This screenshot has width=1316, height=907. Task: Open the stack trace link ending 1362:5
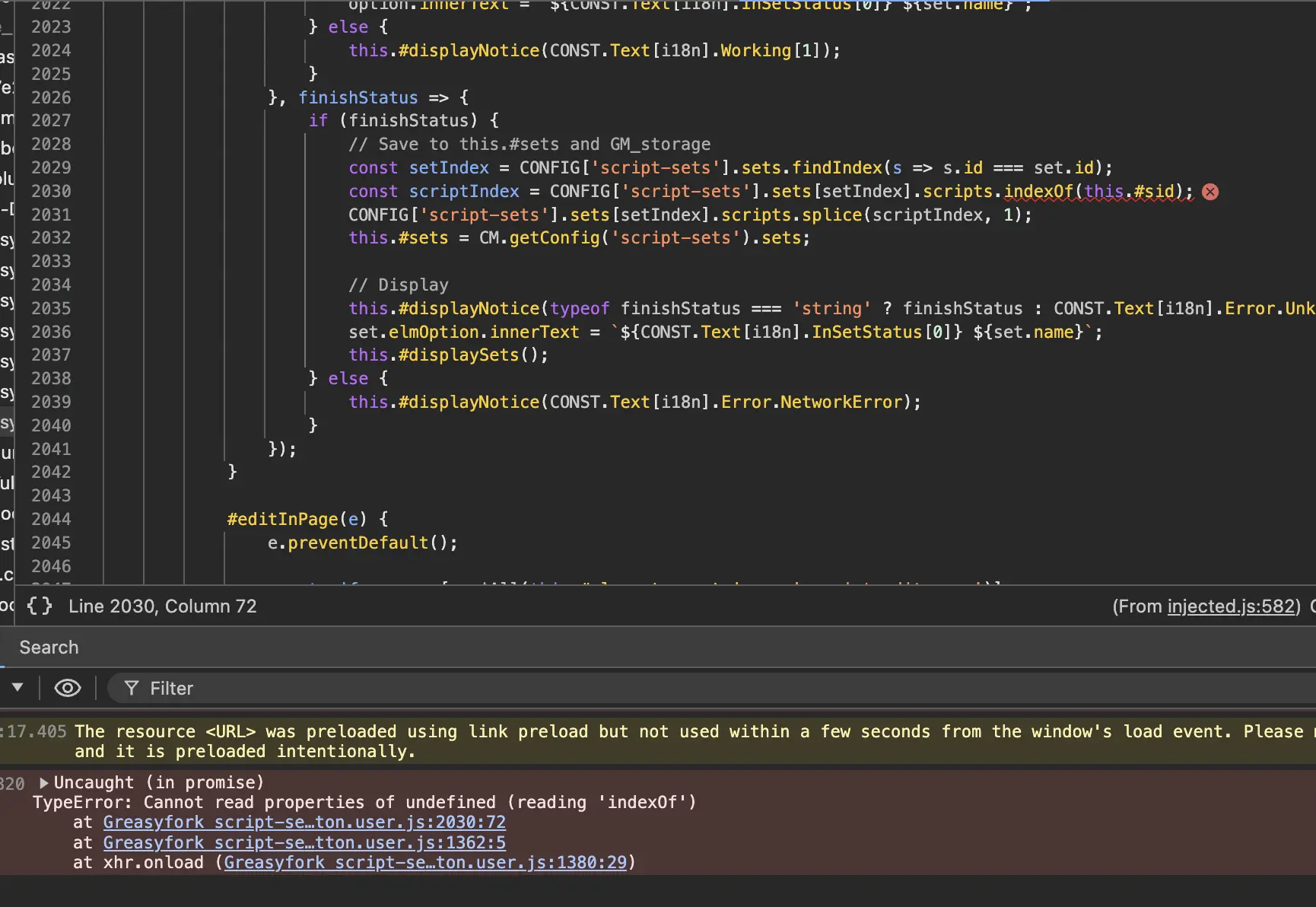(x=304, y=843)
